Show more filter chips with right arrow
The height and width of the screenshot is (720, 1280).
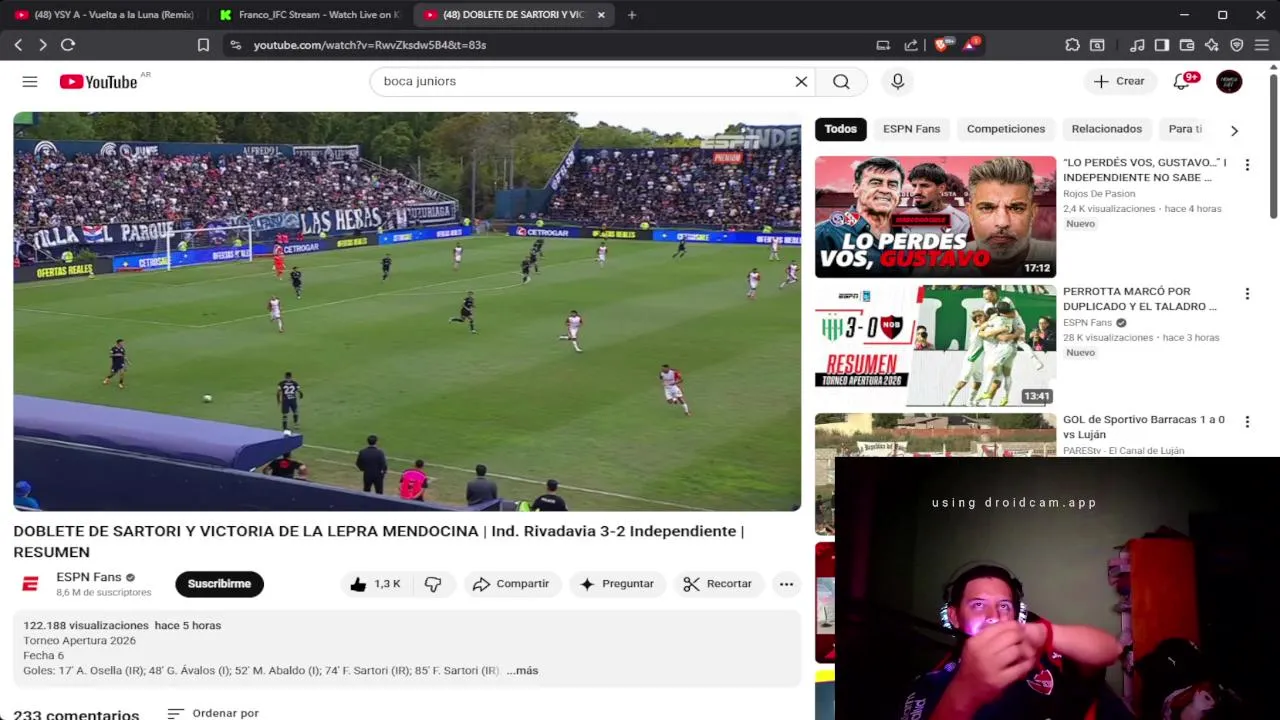1234,130
